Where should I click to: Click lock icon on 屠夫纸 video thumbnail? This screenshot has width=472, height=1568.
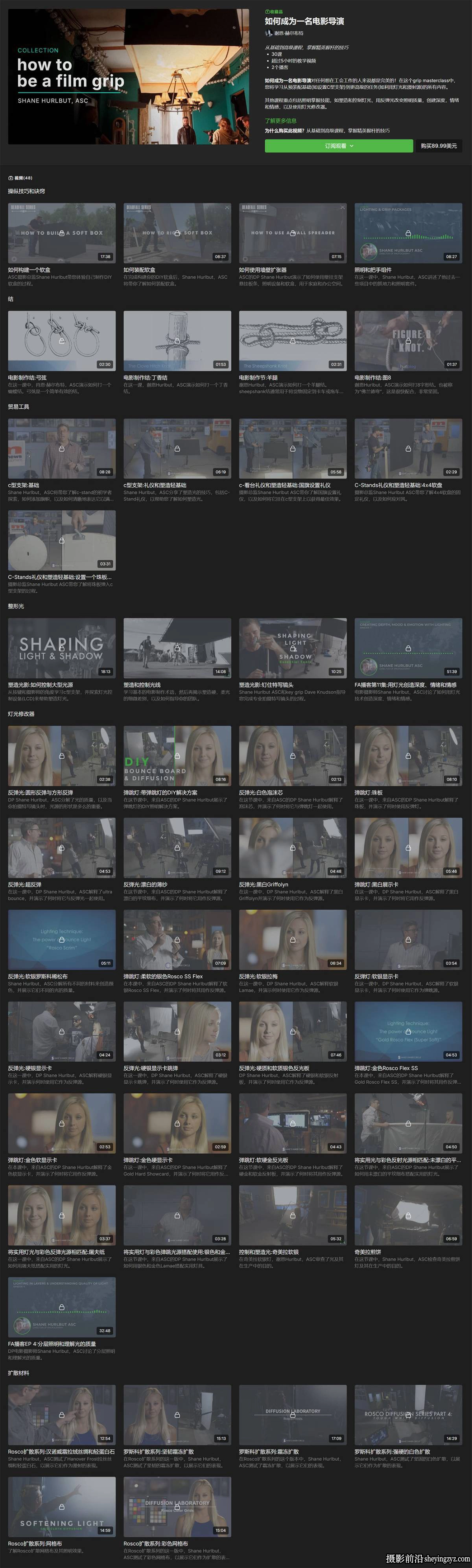[x=61, y=1215]
